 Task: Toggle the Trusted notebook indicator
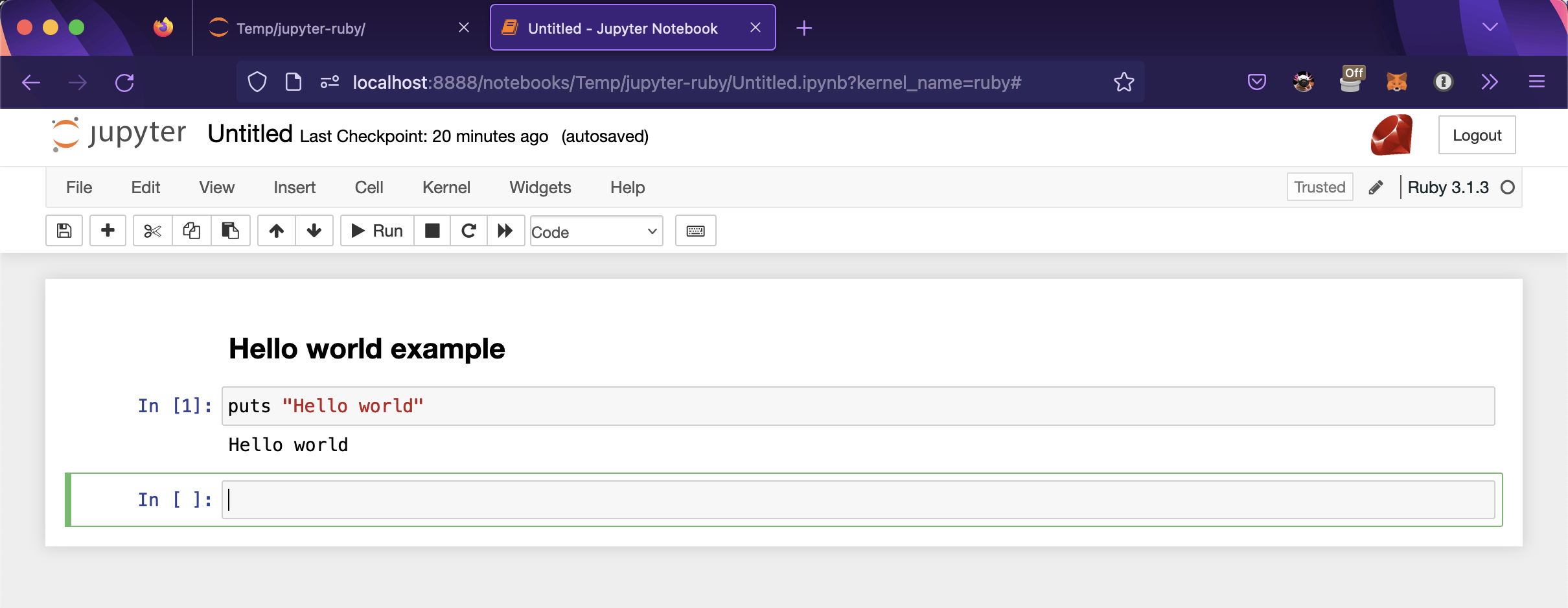coord(1319,187)
